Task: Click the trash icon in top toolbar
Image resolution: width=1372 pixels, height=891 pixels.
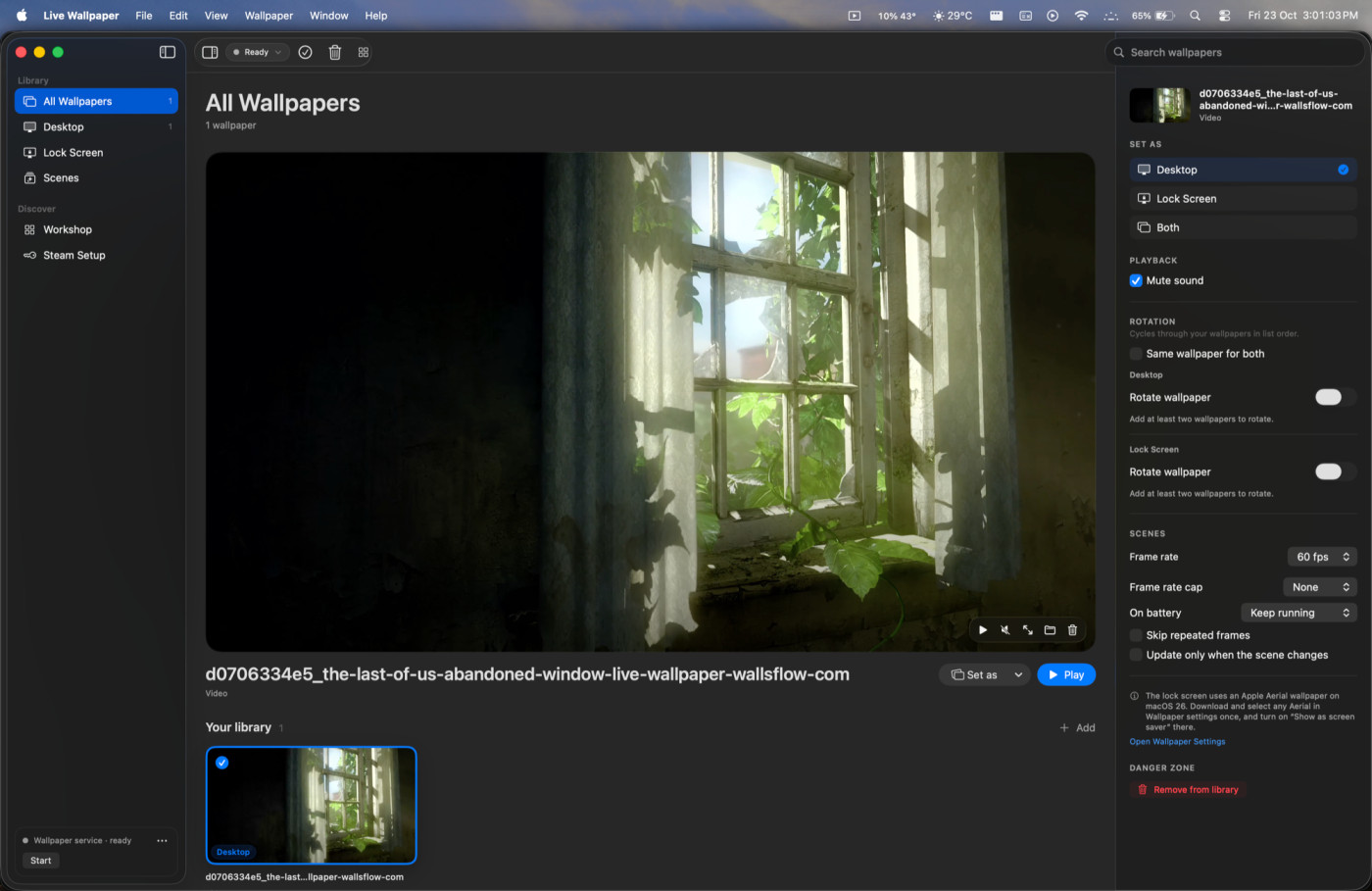Action: pyautogui.click(x=335, y=52)
